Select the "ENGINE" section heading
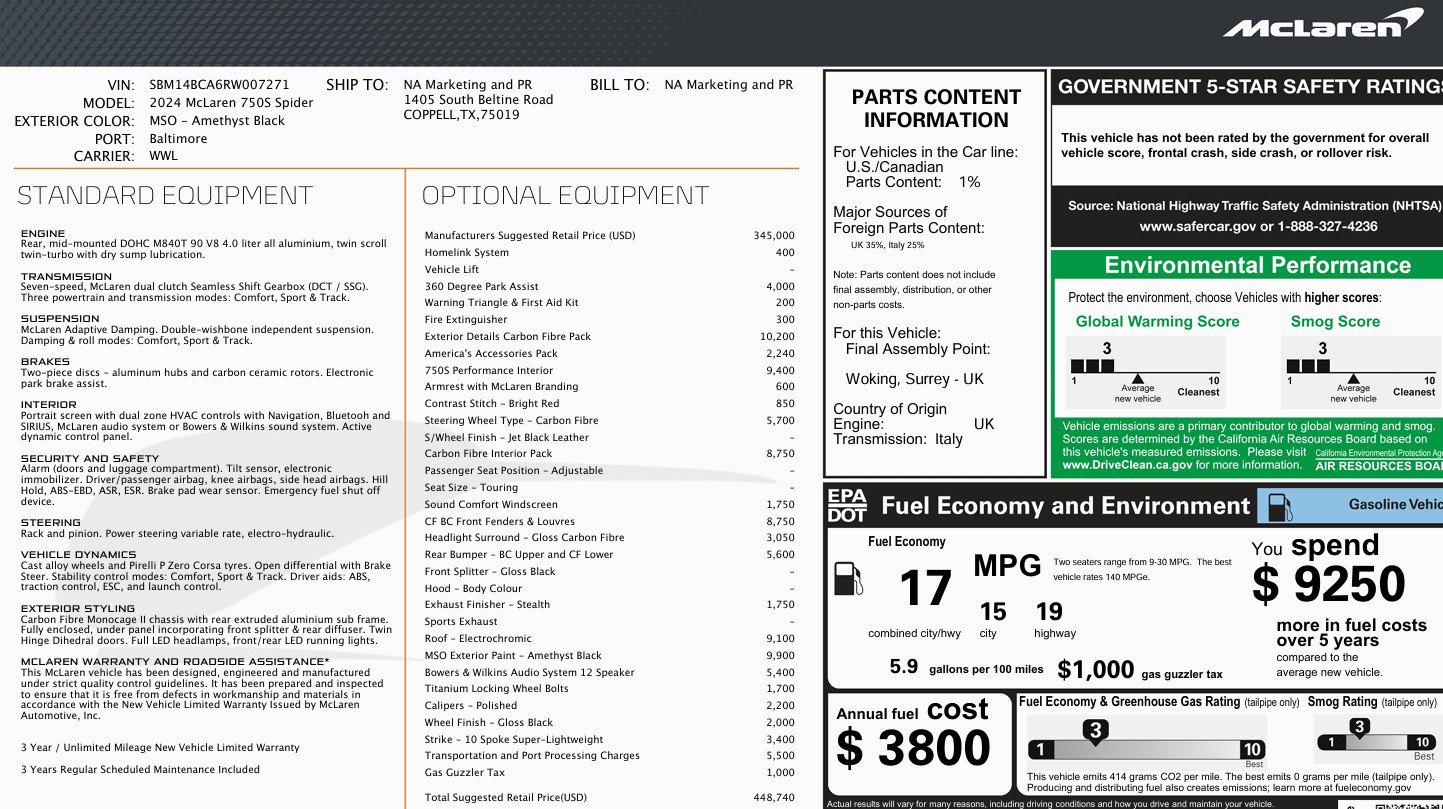The image size is (1443, 809). [x=43, y=234]
